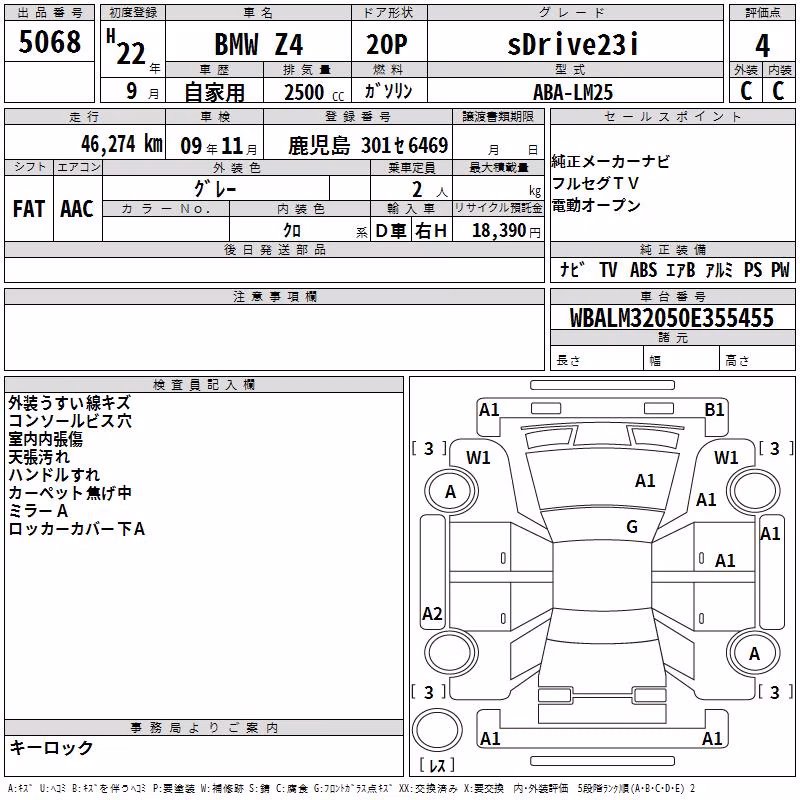Select door shape value 20P

point(387,44)
